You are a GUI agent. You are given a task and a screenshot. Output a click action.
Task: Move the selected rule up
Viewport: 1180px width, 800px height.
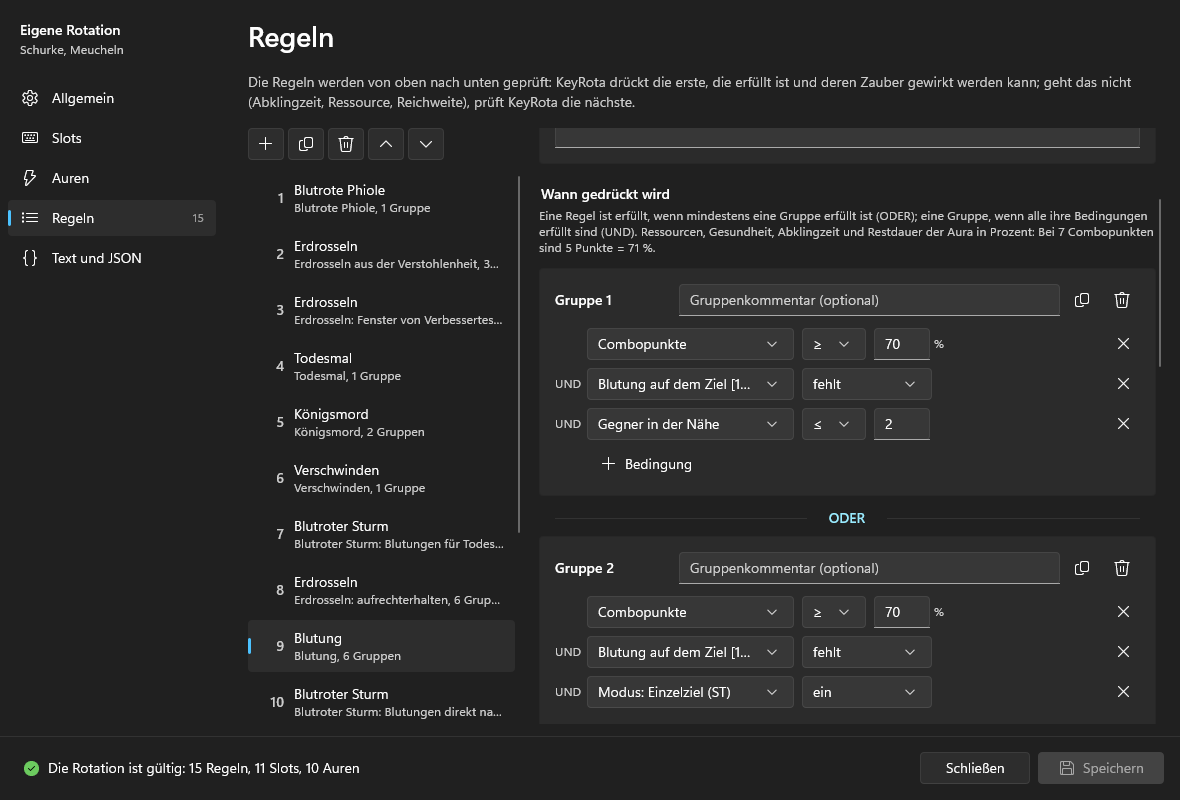pos(385,144)
